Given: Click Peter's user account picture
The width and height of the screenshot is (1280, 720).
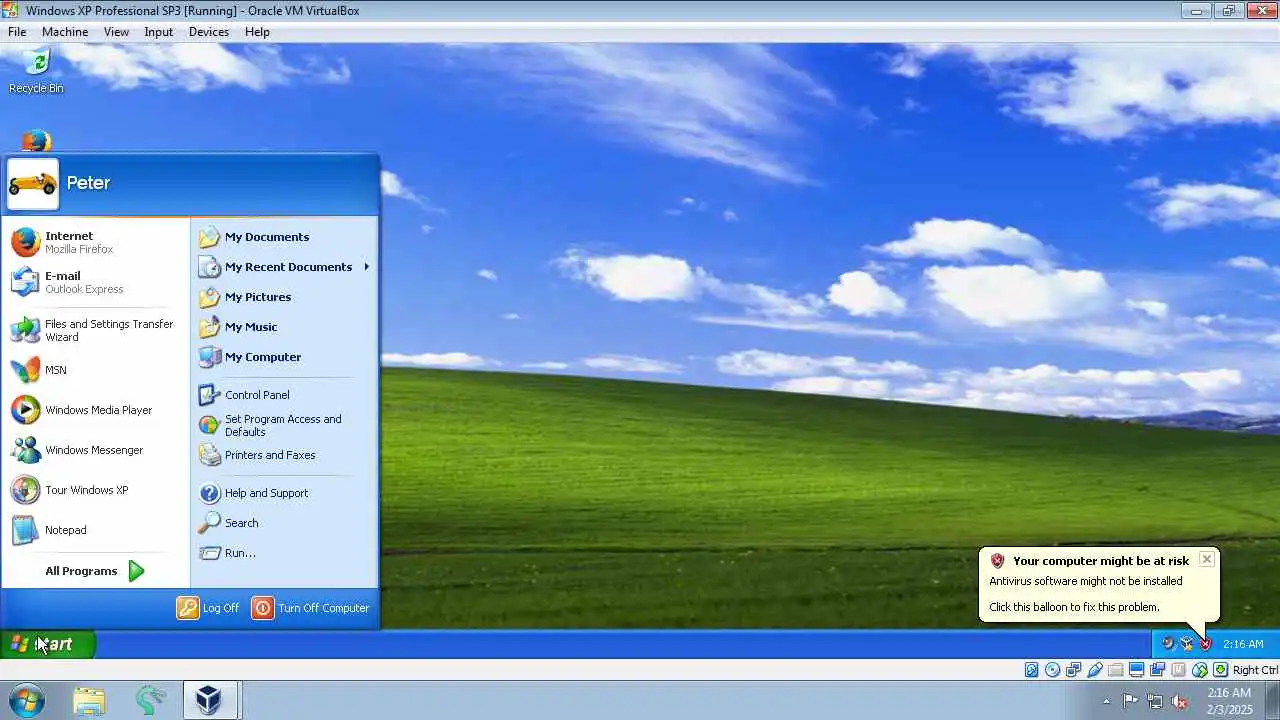Looking at the screenshot, I should 33,184.
